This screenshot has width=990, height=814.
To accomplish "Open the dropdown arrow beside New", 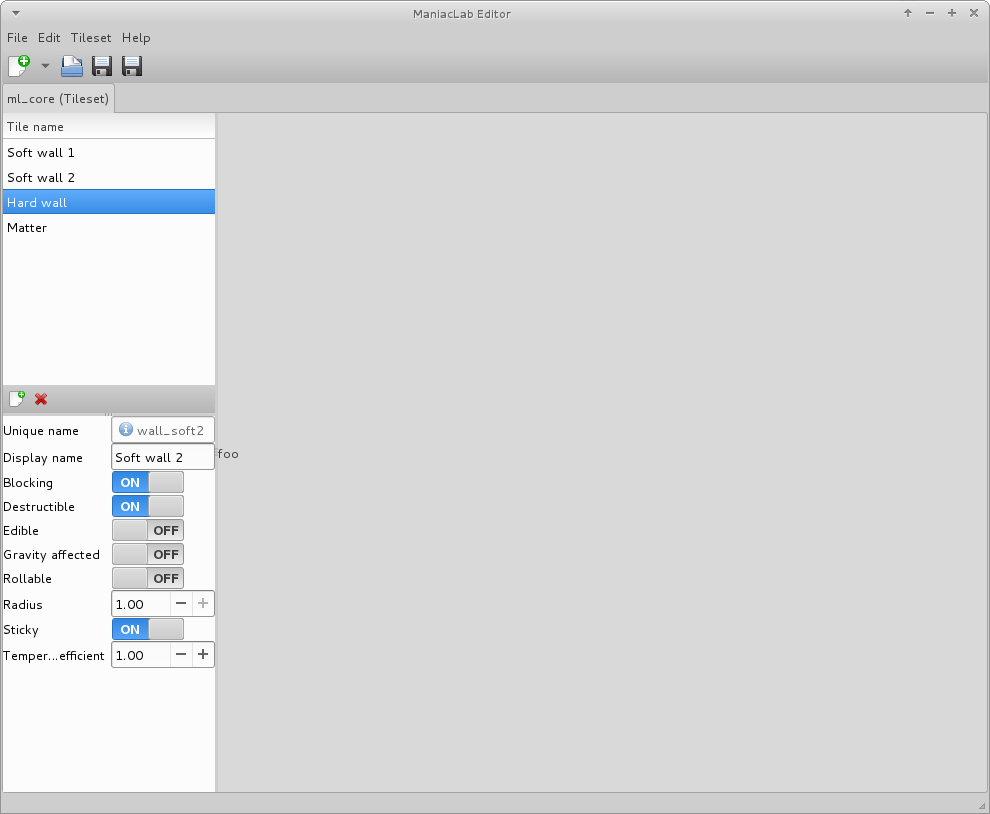I will pyautogui.click(x=45, y=66).
